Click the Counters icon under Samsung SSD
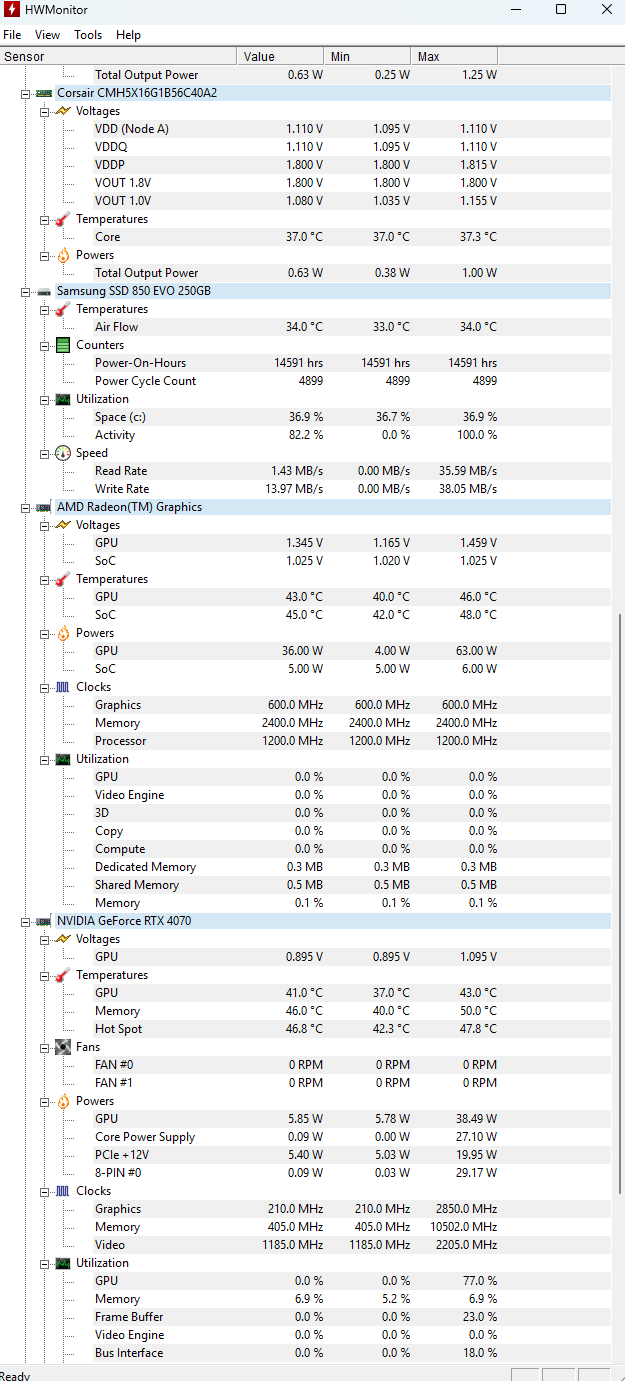Screen dimensions: 625x1381 point(62,345)
